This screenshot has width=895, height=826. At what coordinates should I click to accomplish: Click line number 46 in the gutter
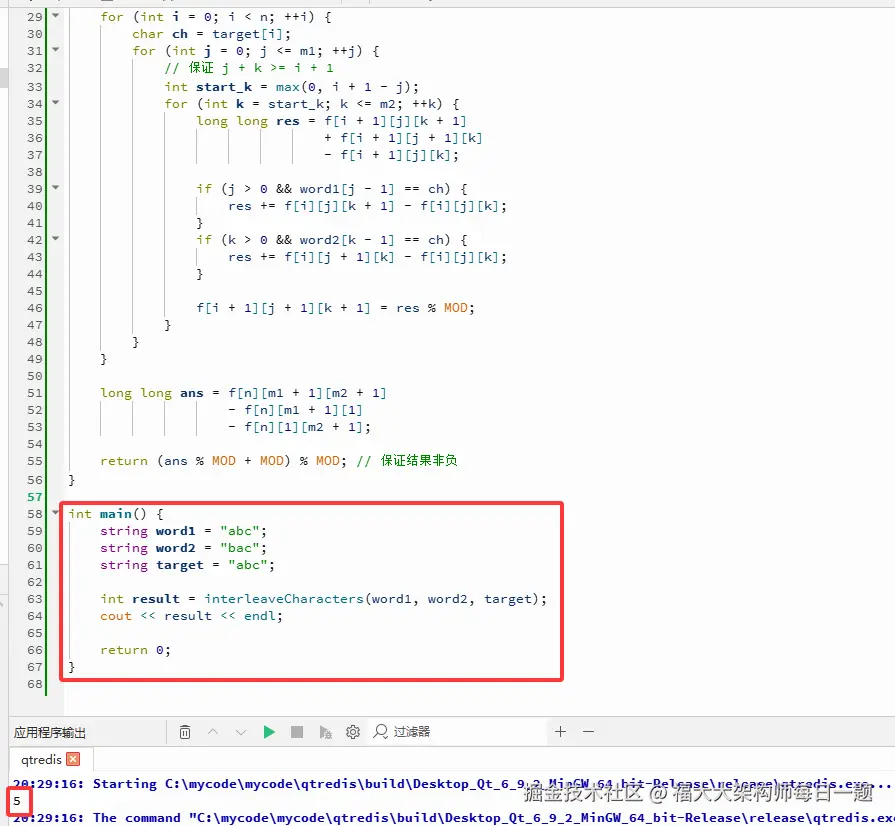(35, 308)
